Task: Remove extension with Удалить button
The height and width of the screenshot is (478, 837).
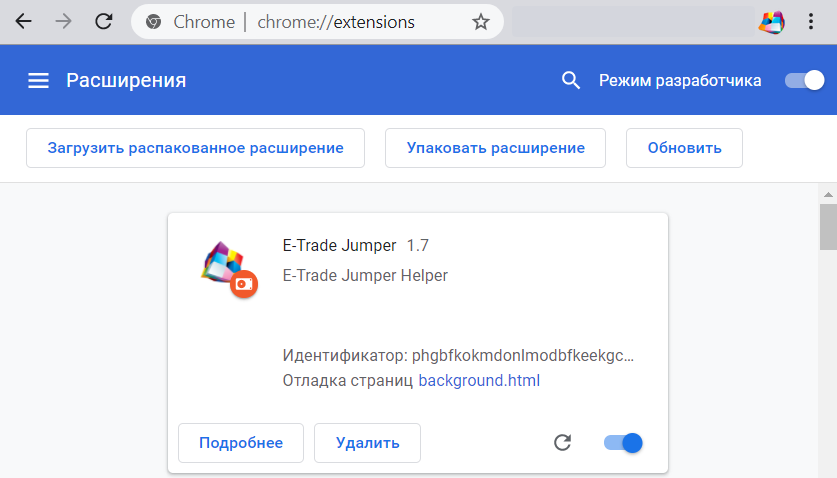Action: [x=367, y=443]
